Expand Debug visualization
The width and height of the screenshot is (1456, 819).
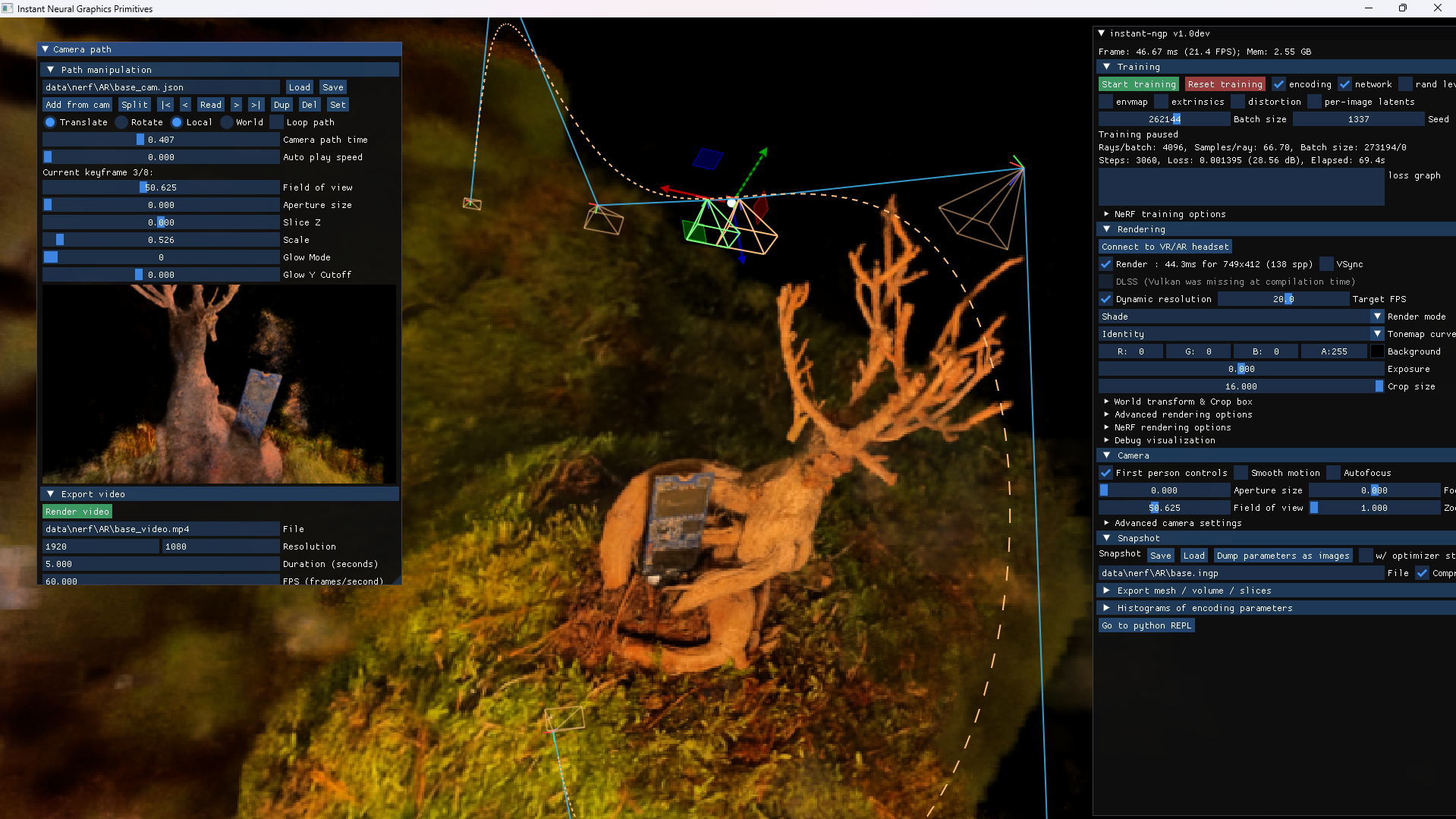[1107, 440]
